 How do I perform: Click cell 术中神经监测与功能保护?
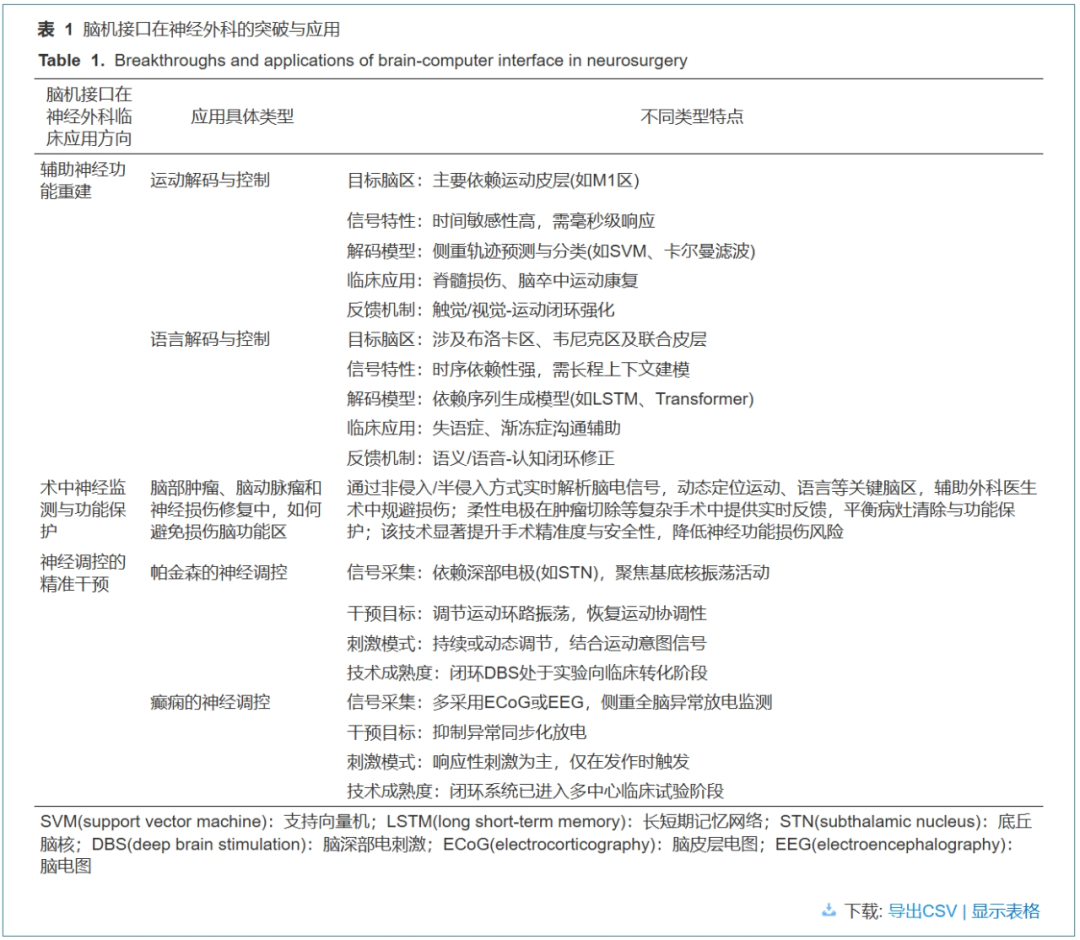coord(83,510)
